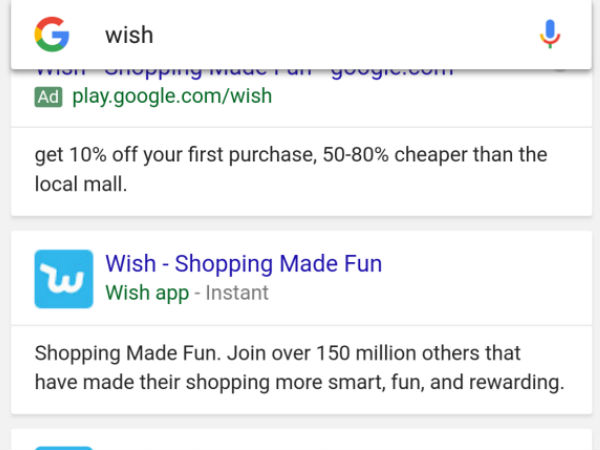Image resolution: width=600 pixels, height=450 pixels.
Task: Open "Wish - Shopping Made Fun" result title
Action: (x=243, y=264)
